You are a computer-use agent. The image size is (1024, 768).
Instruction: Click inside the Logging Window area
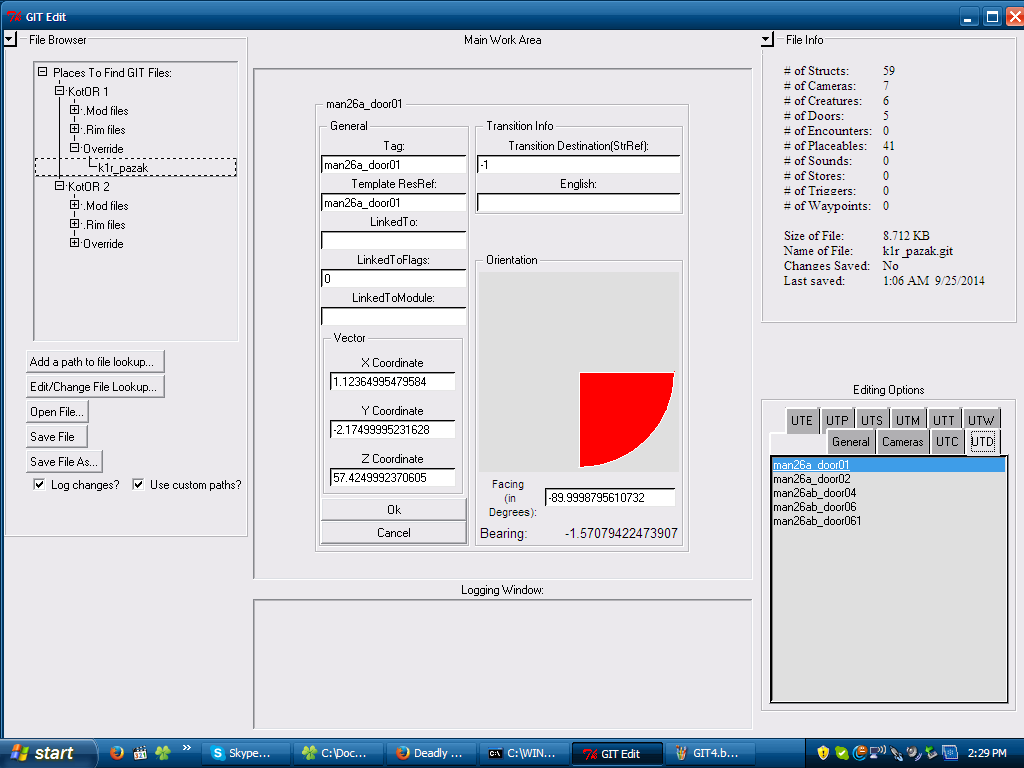pos(502,664)
